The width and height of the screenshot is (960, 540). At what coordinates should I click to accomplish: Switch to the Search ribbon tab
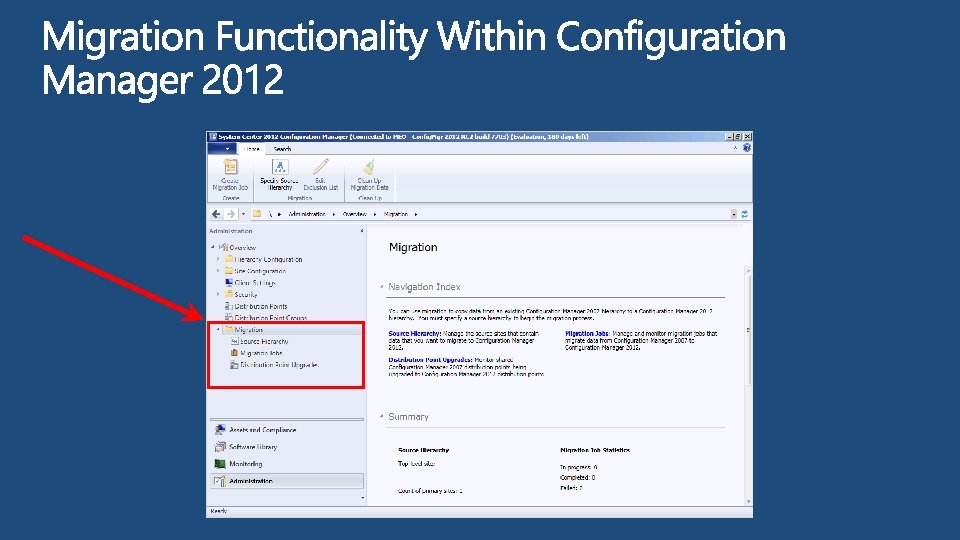[x=282, y=149]
